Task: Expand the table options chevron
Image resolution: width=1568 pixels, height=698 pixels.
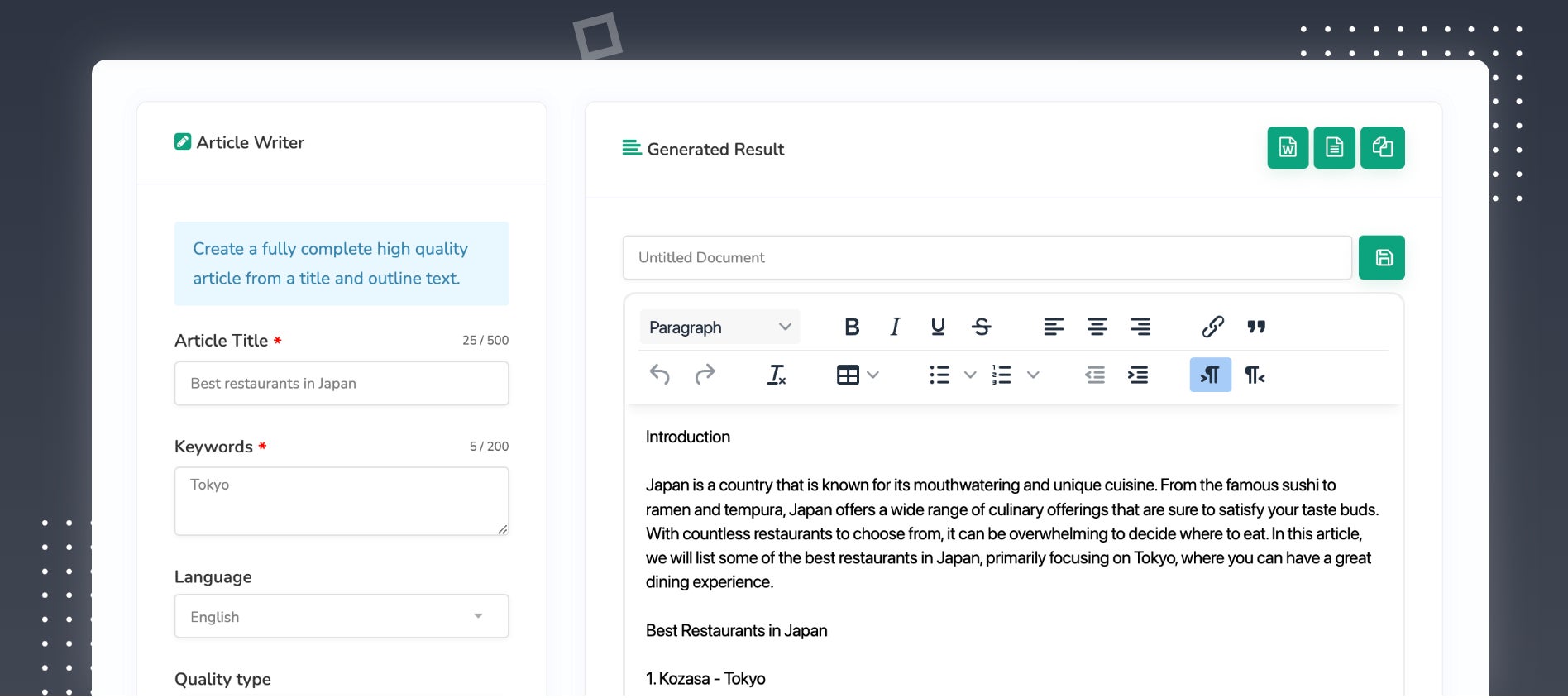Action: click(x=872, y=375)
